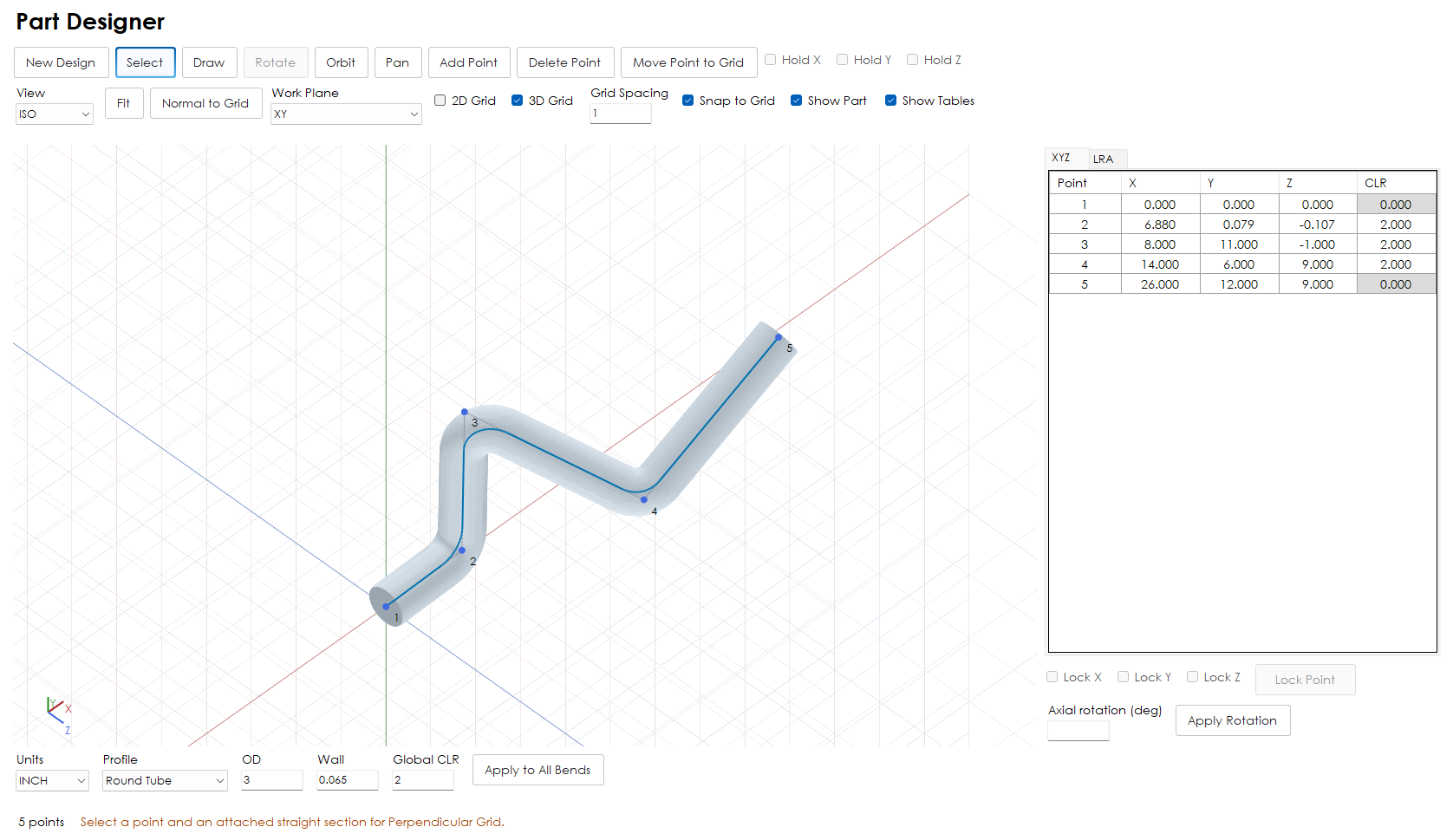The height and width of the screenshot is (840, 1453).
Task: Click the Fit view button
Action: click(124, 103)
